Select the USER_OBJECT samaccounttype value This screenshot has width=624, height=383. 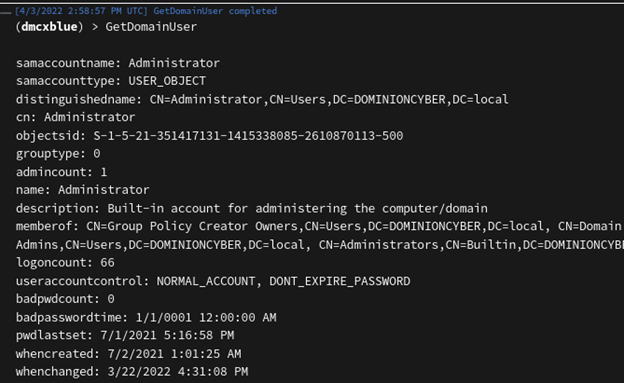click(167, 81)
